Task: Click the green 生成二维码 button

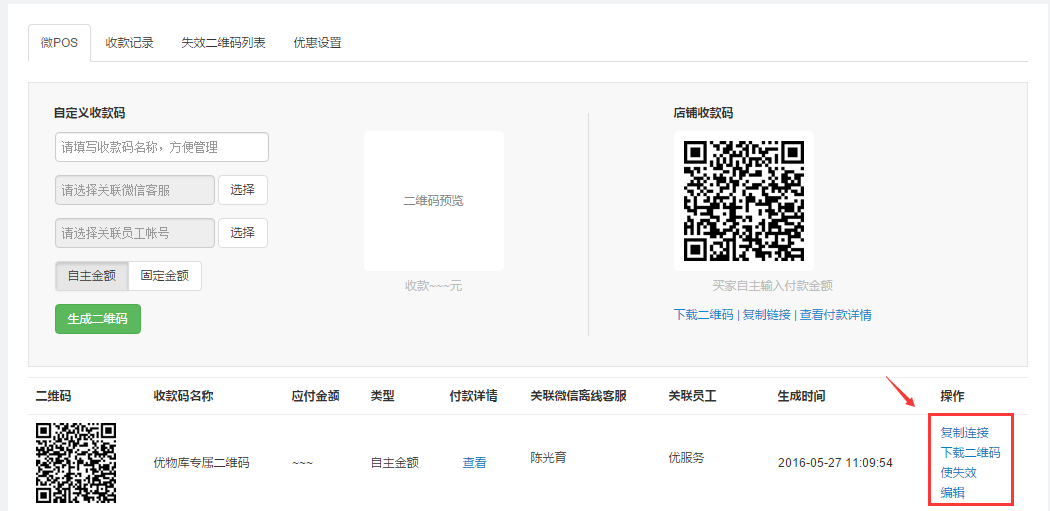Action: [x=97, y=319]
